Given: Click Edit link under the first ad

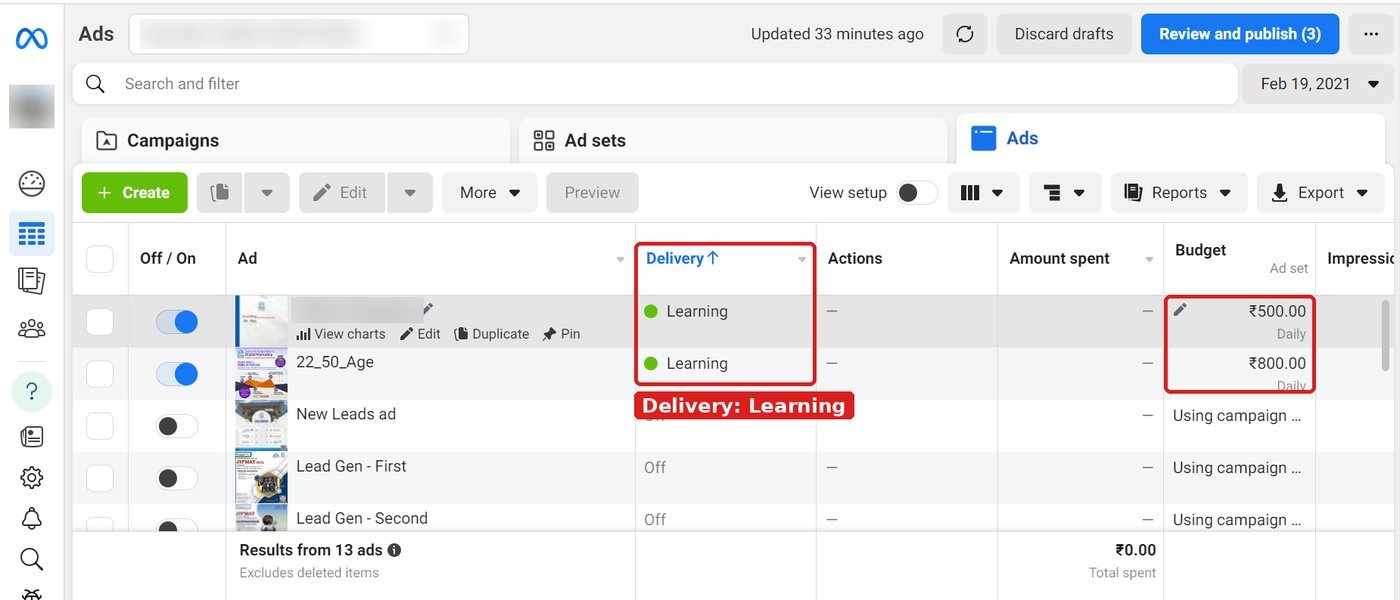Looking at the screenshot, I should pos(421,334).
